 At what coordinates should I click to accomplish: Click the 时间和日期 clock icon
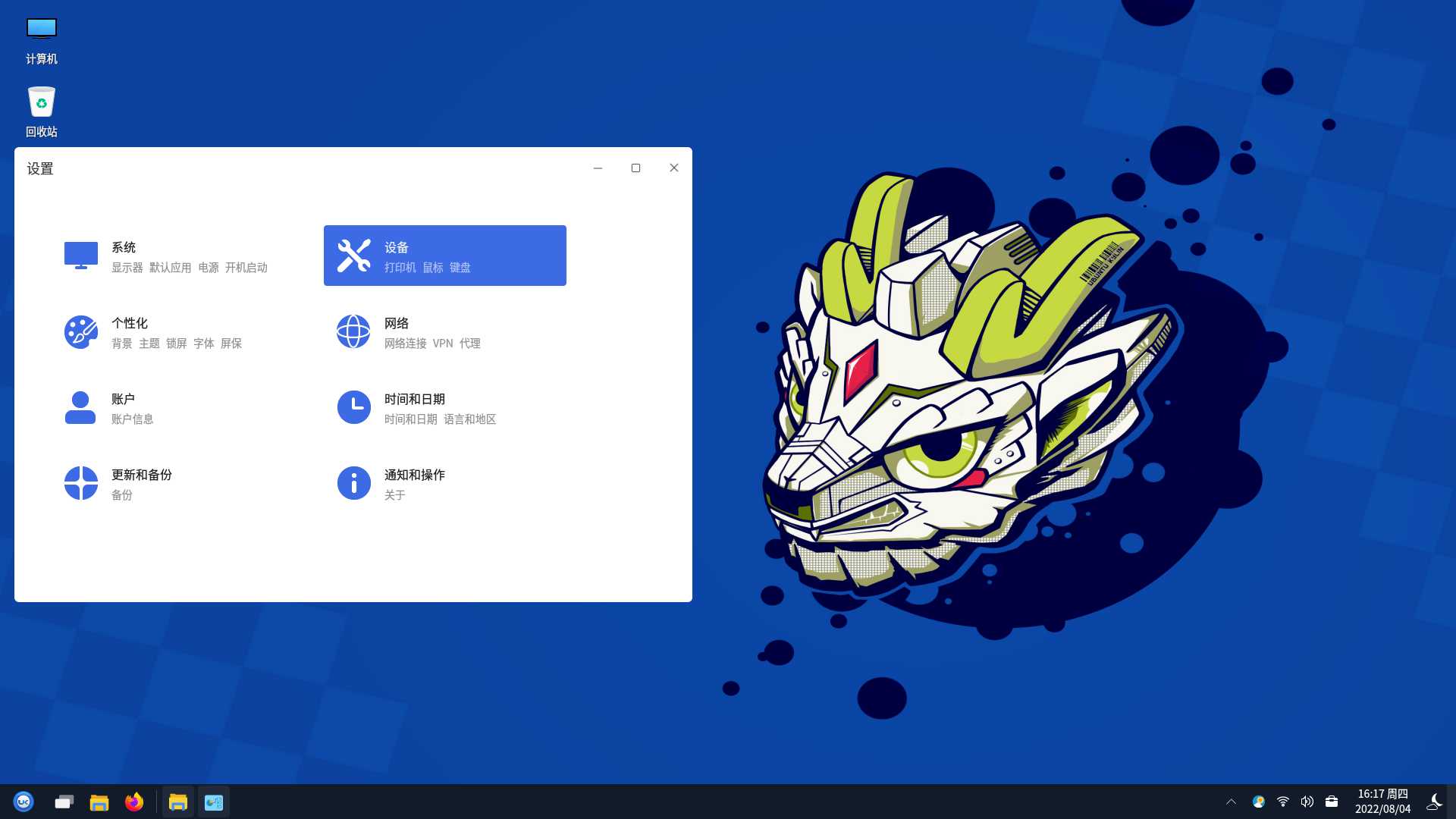click(353, 407)
